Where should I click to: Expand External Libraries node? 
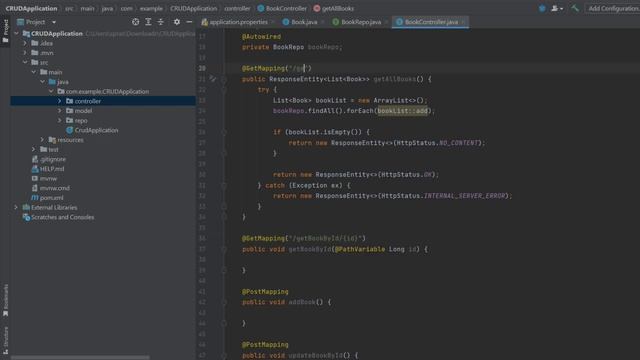16,207
